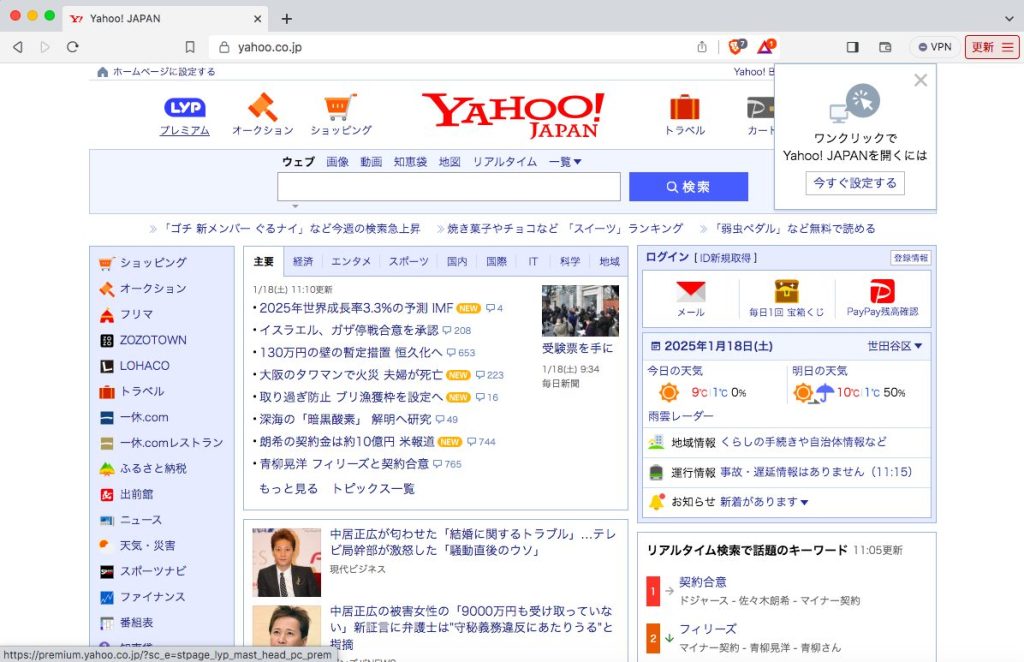Click the share icon in address bar

702,47
